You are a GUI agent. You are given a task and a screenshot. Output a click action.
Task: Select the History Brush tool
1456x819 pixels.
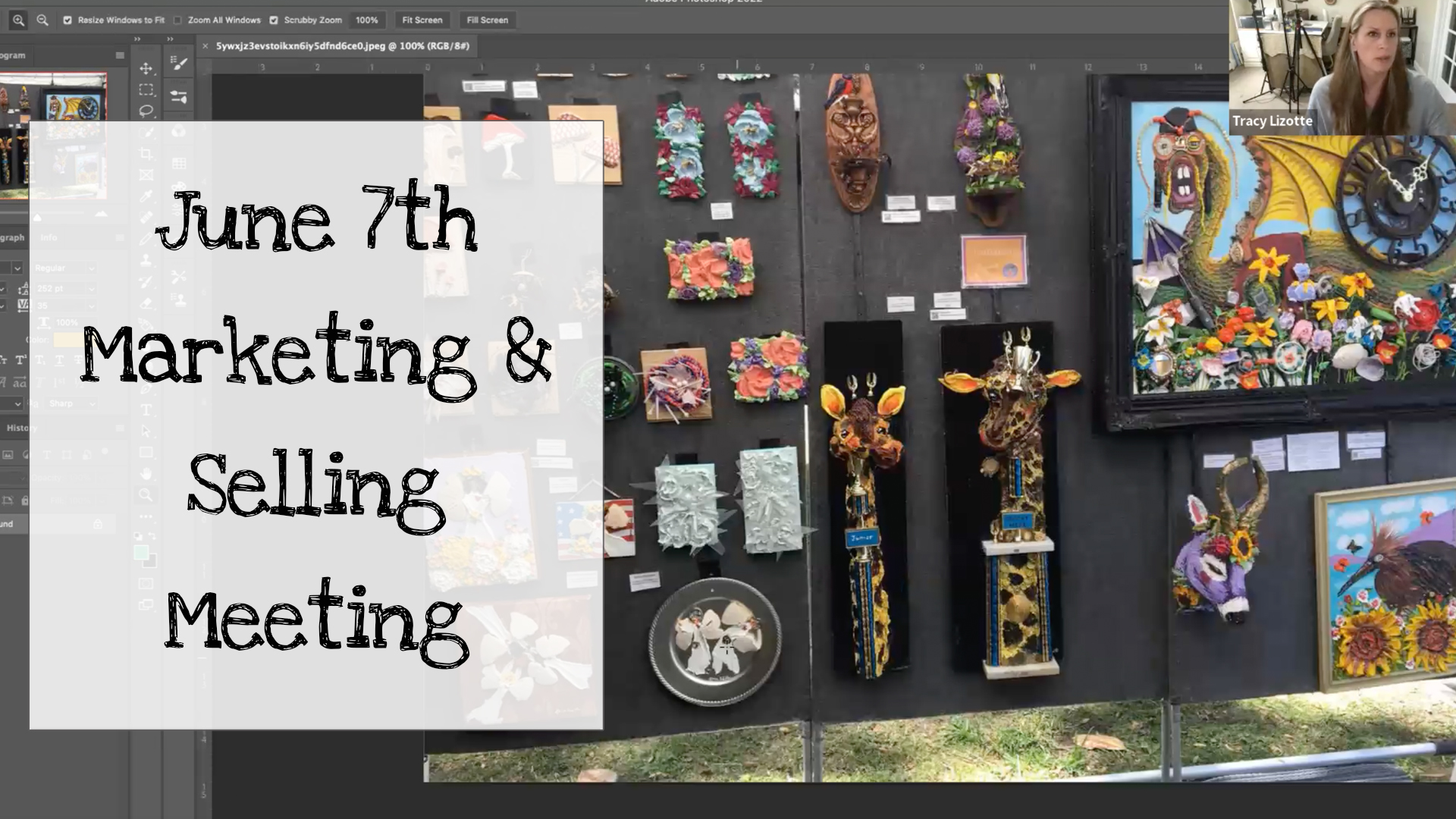[146, 281]
